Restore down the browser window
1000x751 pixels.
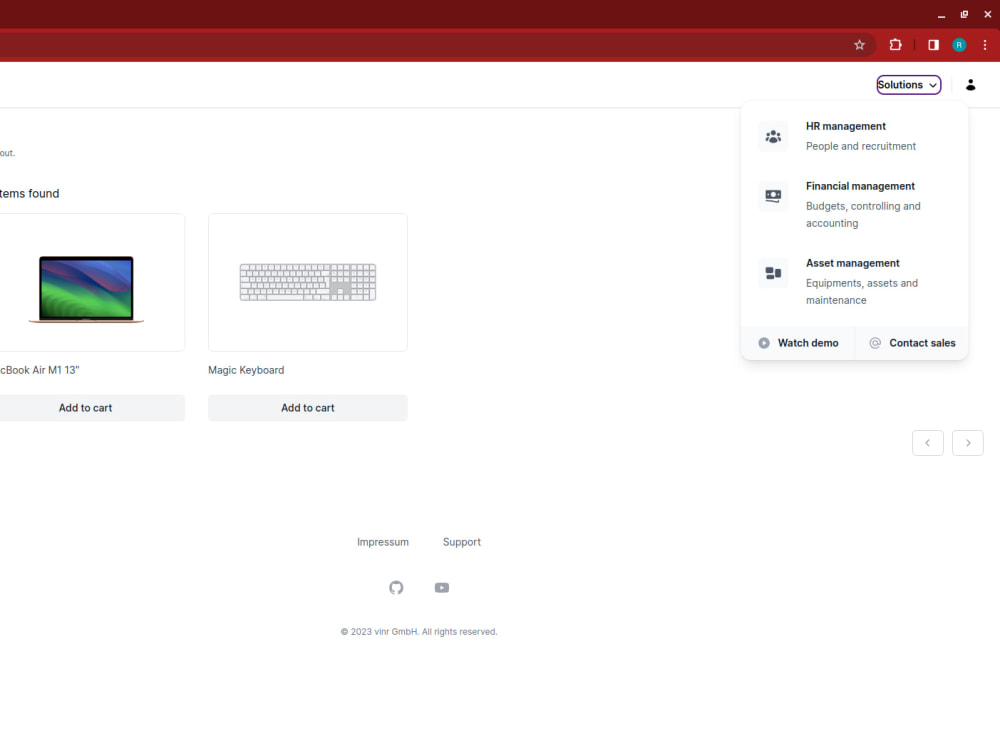click(x=964, y=15)
